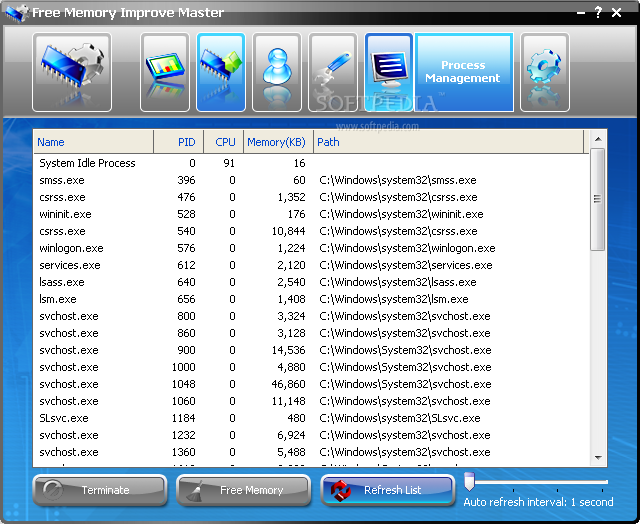Image resolution: width=641 pixels, height=524 pixels.
Task: Open the memory chip with gear home icon
Action: coord(72,72)
